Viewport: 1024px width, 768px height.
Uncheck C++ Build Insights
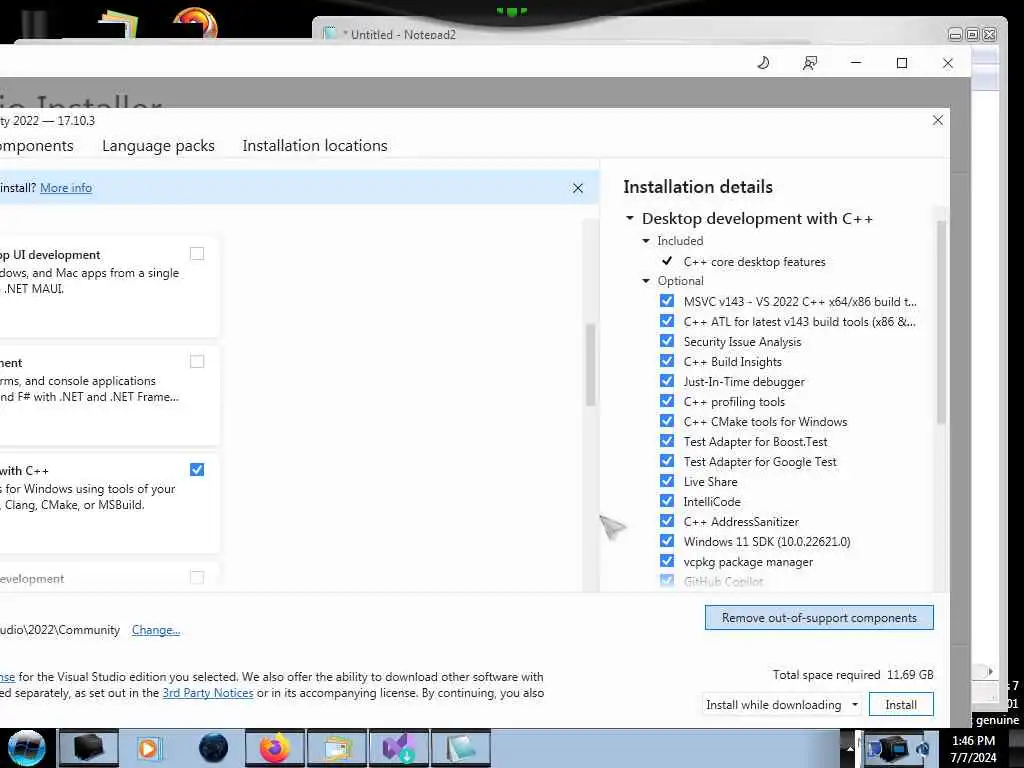(x=667, y=361)
